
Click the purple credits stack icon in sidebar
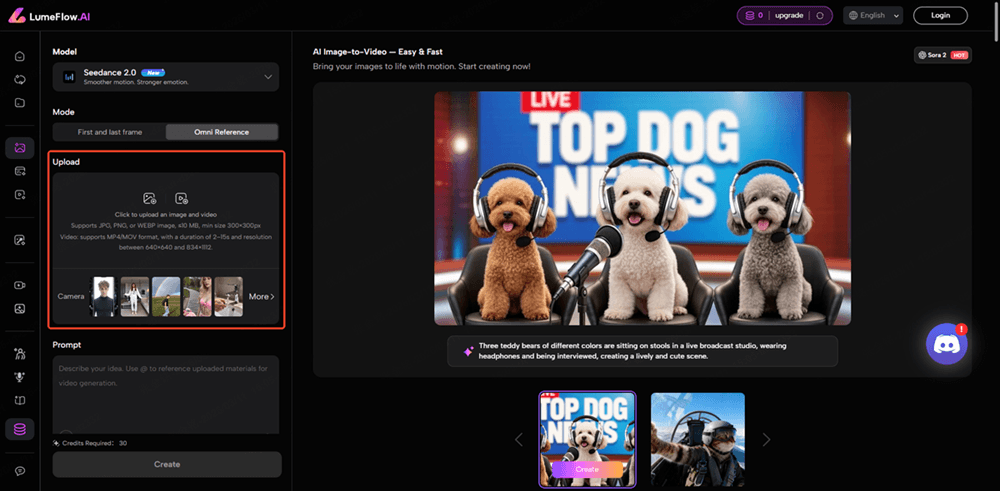point(20,429)
